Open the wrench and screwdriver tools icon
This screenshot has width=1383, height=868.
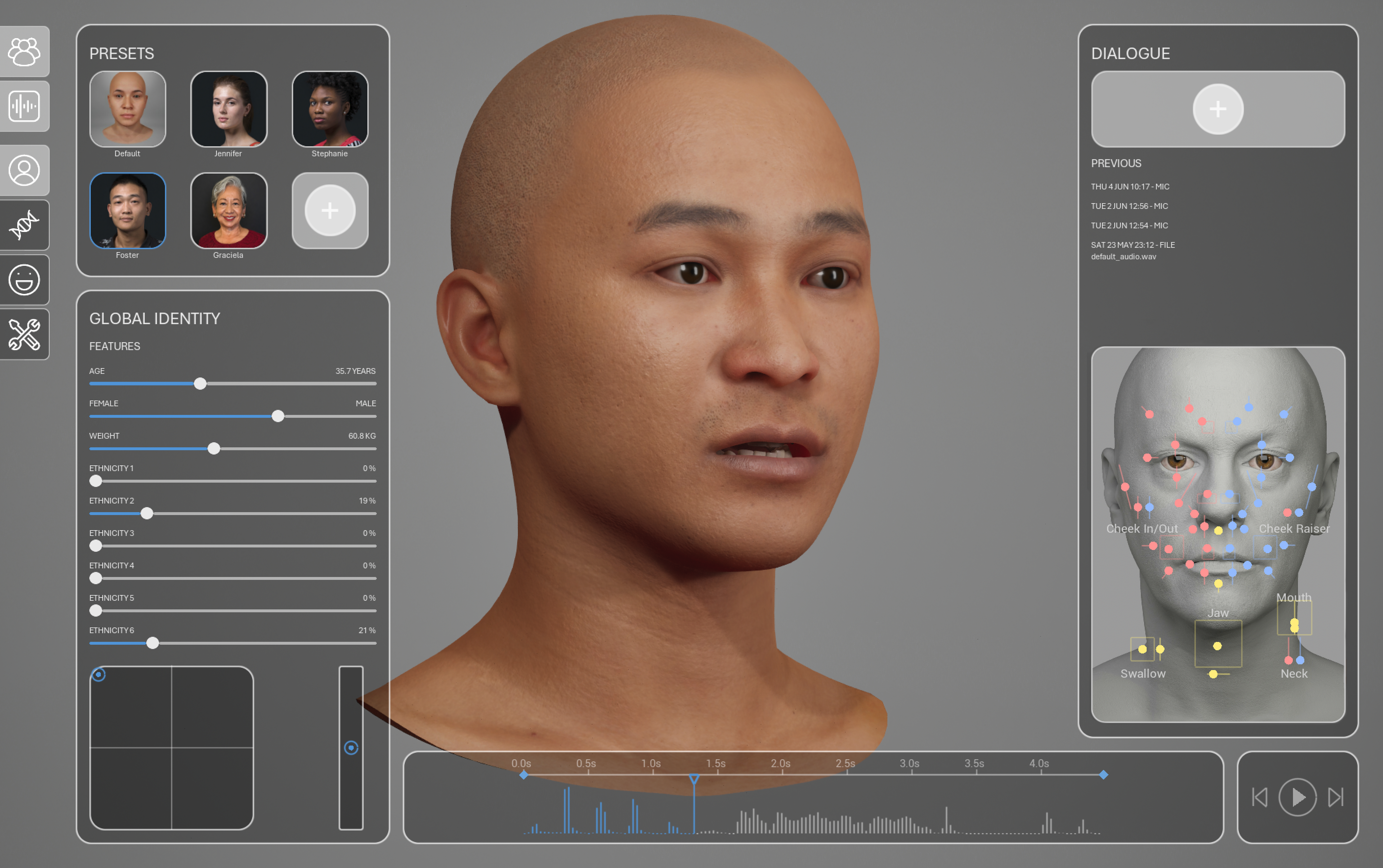[x=24, y=334]
